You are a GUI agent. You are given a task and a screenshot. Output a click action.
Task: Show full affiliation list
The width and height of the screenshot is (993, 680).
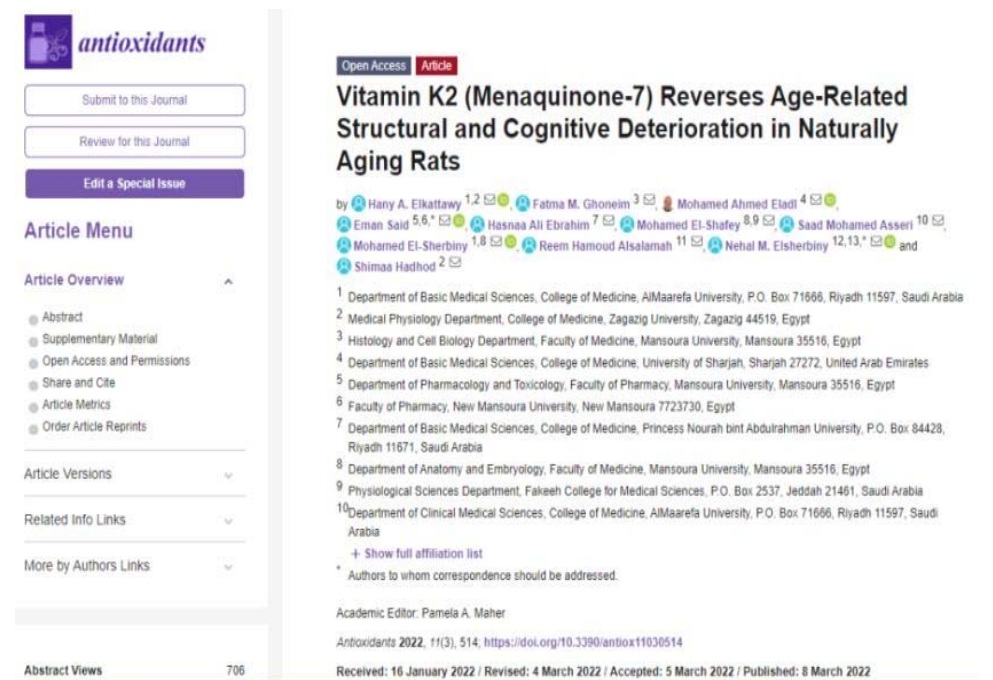(416, 553)
